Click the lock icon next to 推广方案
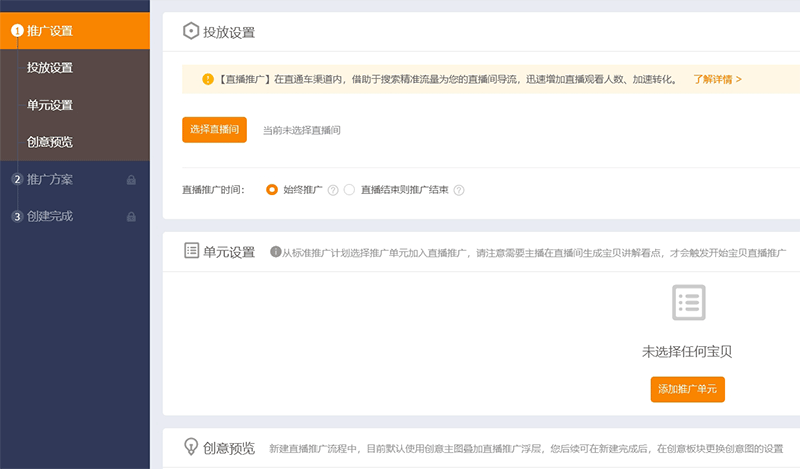Image resolution: width=800 pixels, height=469 pixels. (131, 180)
